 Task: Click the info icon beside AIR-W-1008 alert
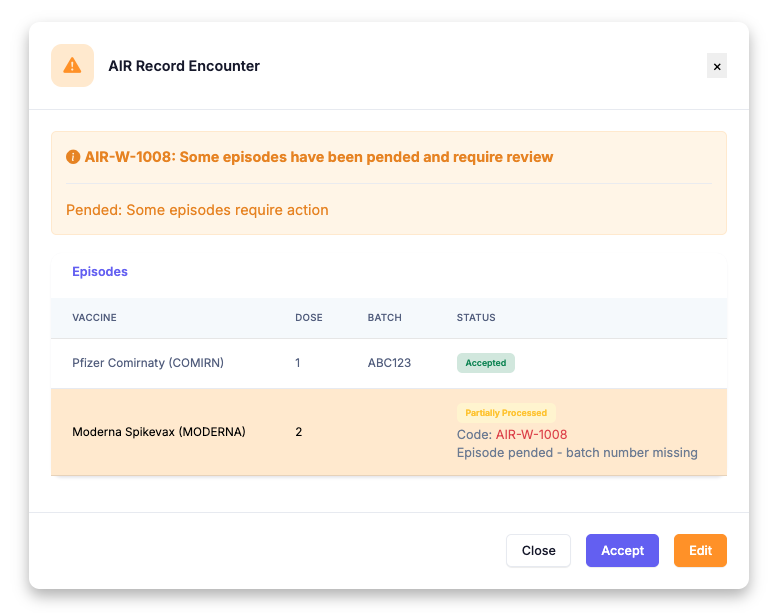tap(73, 157)
